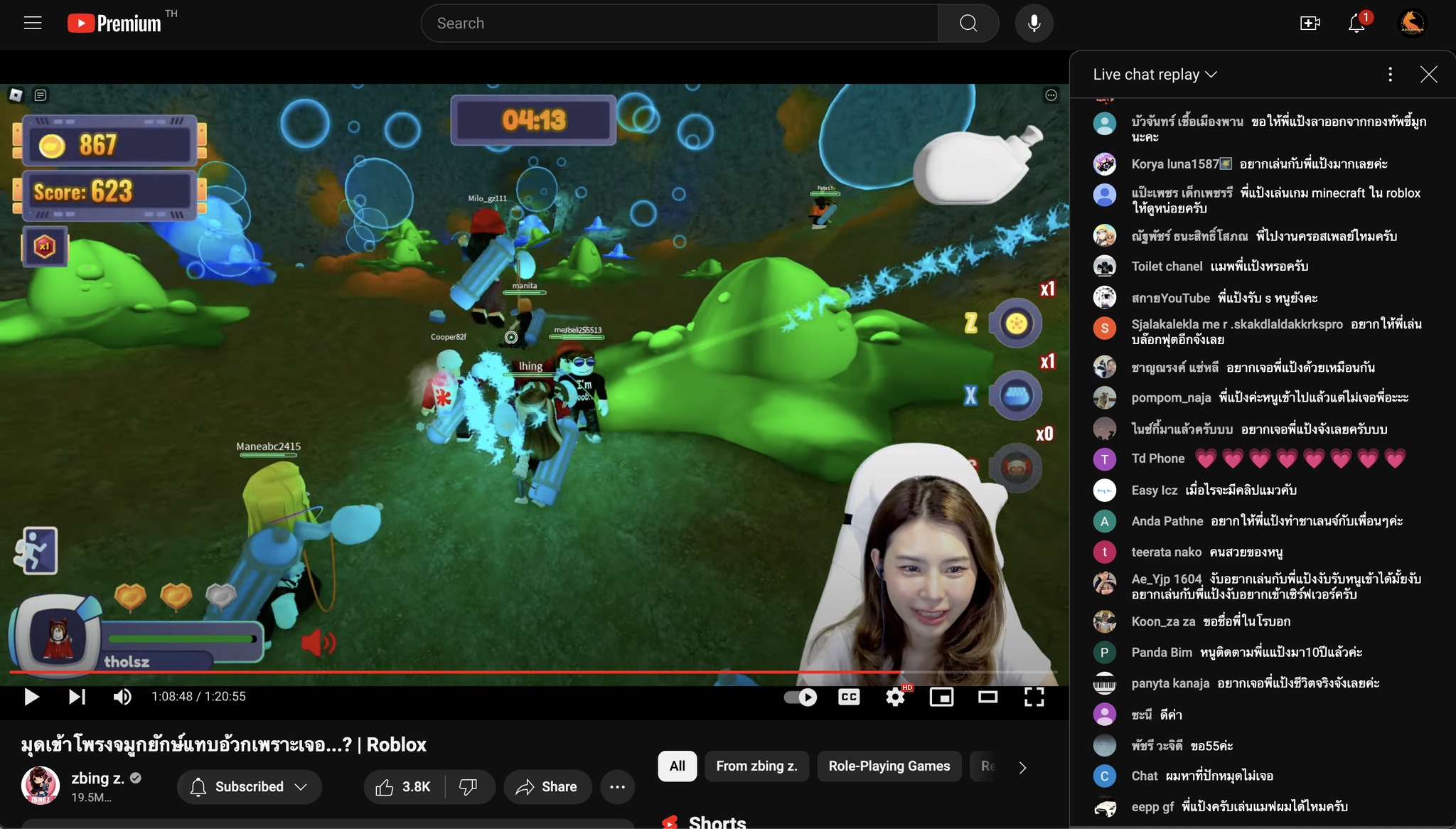Expand the Live chat replay dropdown

1155,74
